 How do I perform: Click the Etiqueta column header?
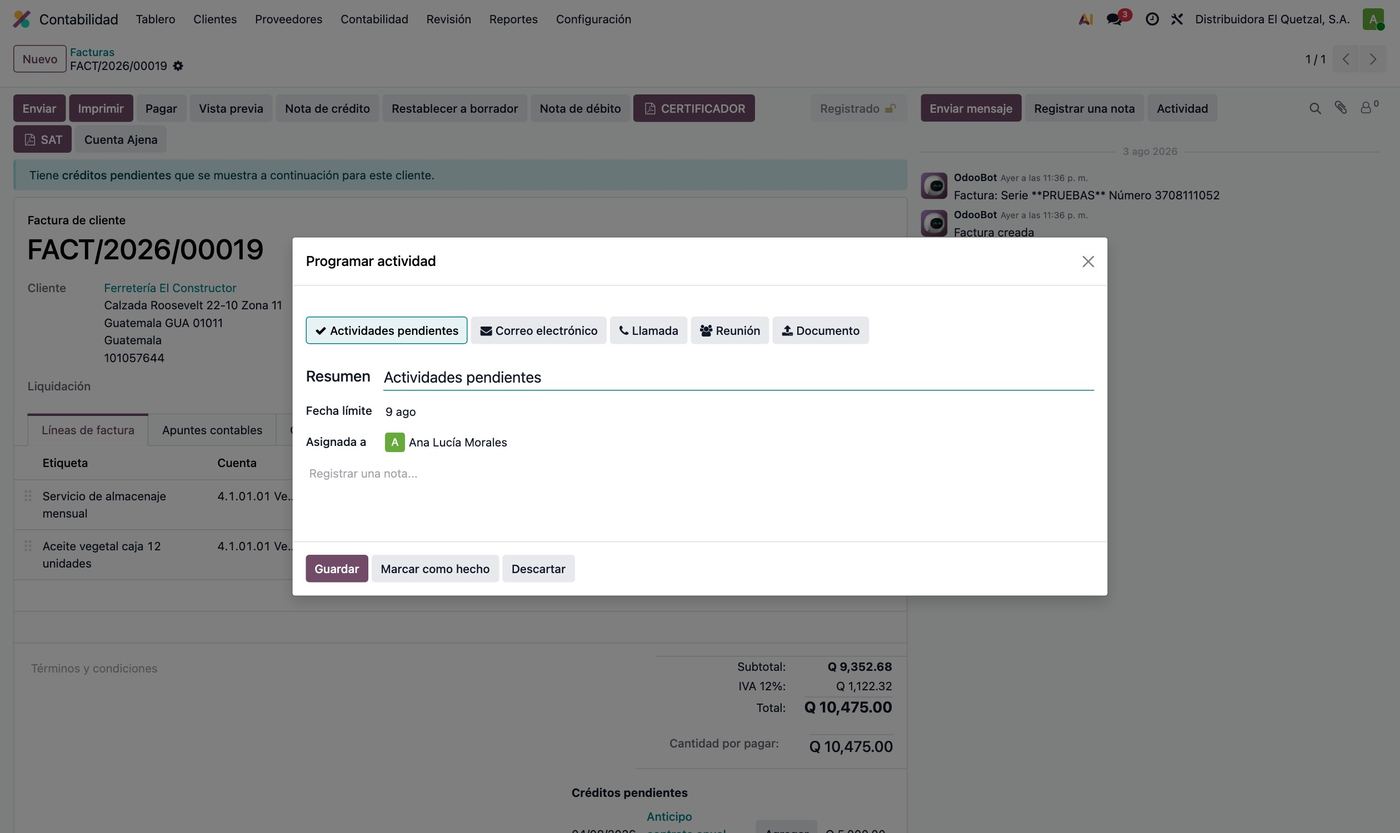pyautogui.click(x=65, y=463)
